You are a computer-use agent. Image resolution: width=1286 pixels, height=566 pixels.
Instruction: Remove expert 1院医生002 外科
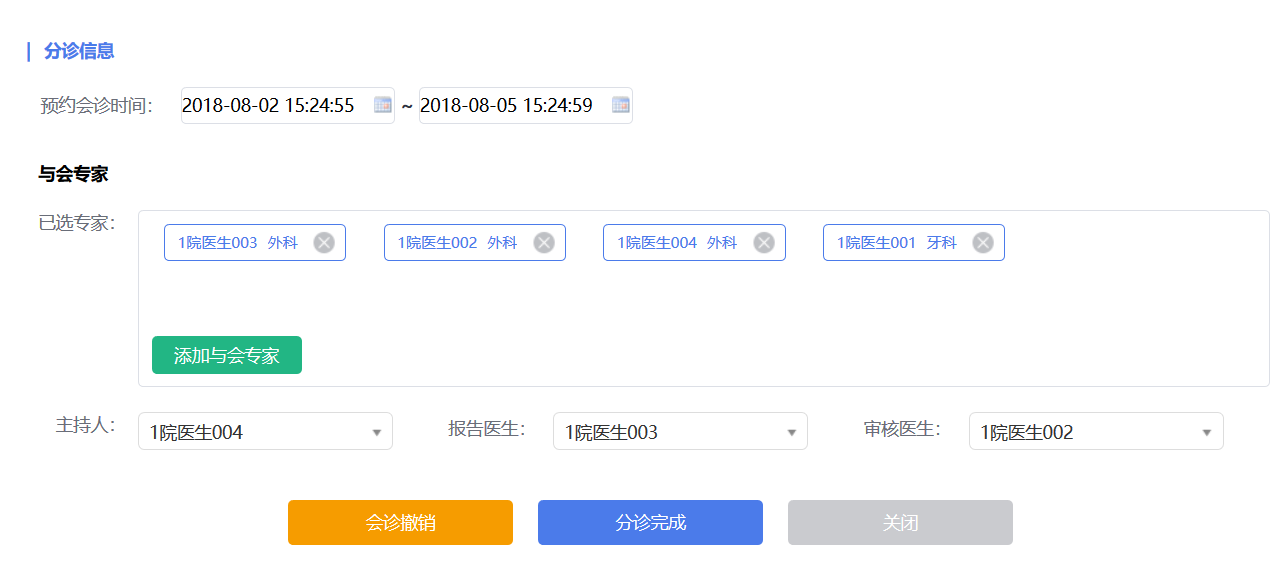[544, 243]
